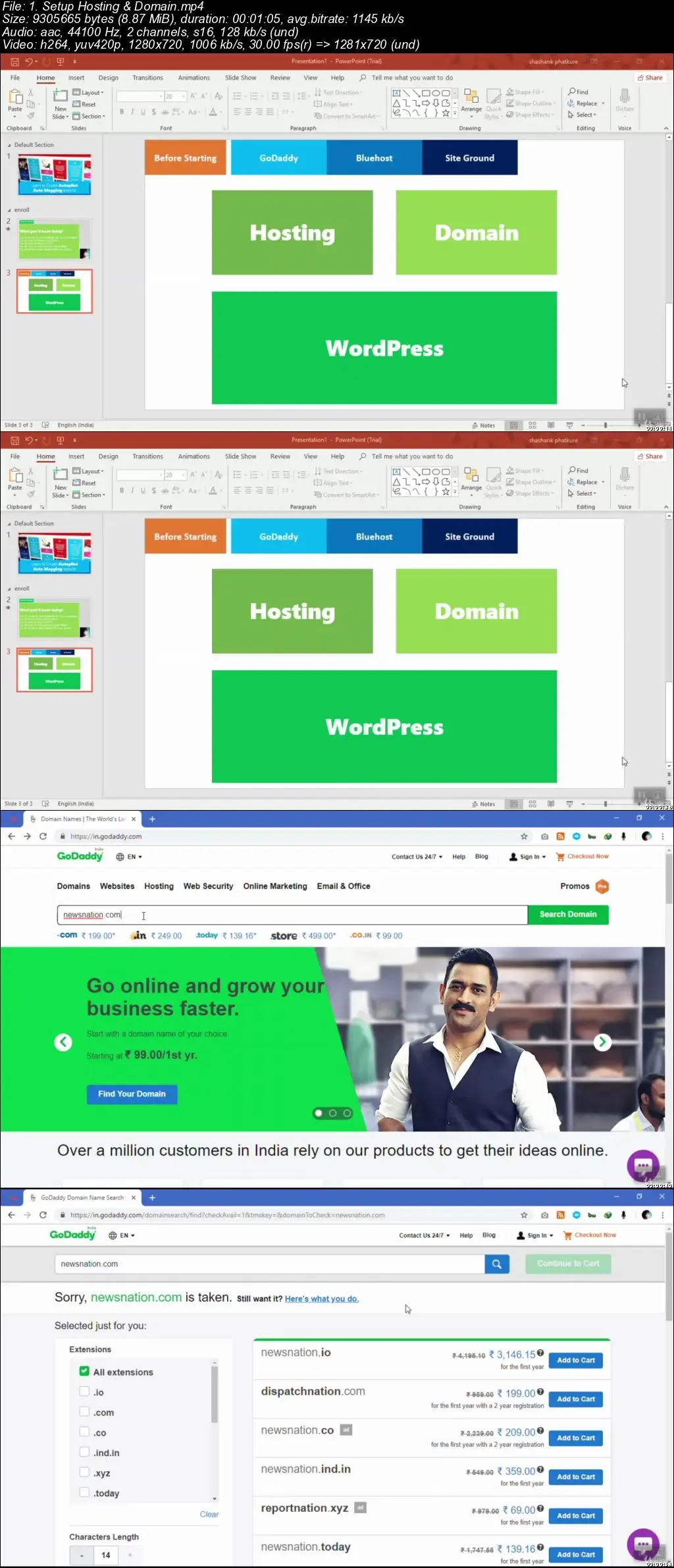Switch to Transitions tab in the second PowerPoint frame
Viewport: 674px width, 1568px height.
pyautogui.click(x=147, y=456)
